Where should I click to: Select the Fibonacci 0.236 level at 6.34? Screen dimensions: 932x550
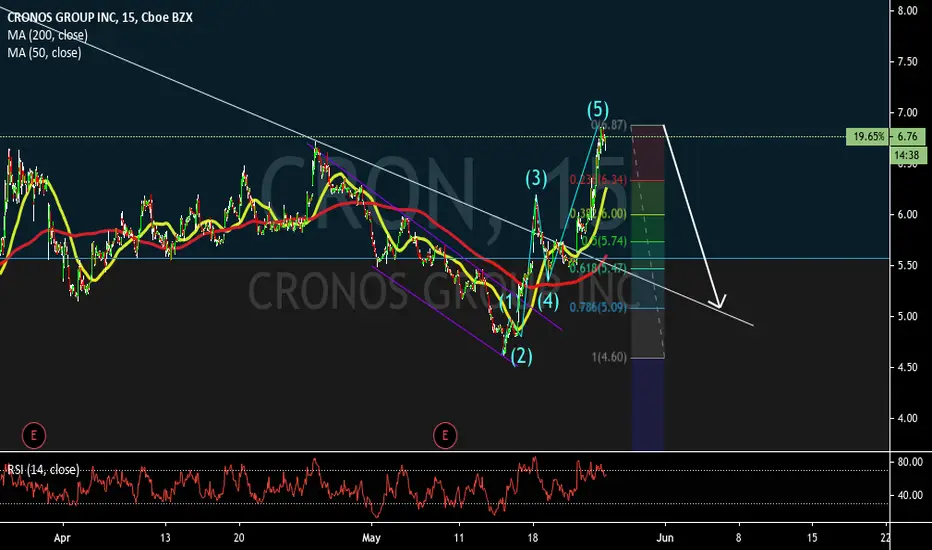[x=598, y=180]
